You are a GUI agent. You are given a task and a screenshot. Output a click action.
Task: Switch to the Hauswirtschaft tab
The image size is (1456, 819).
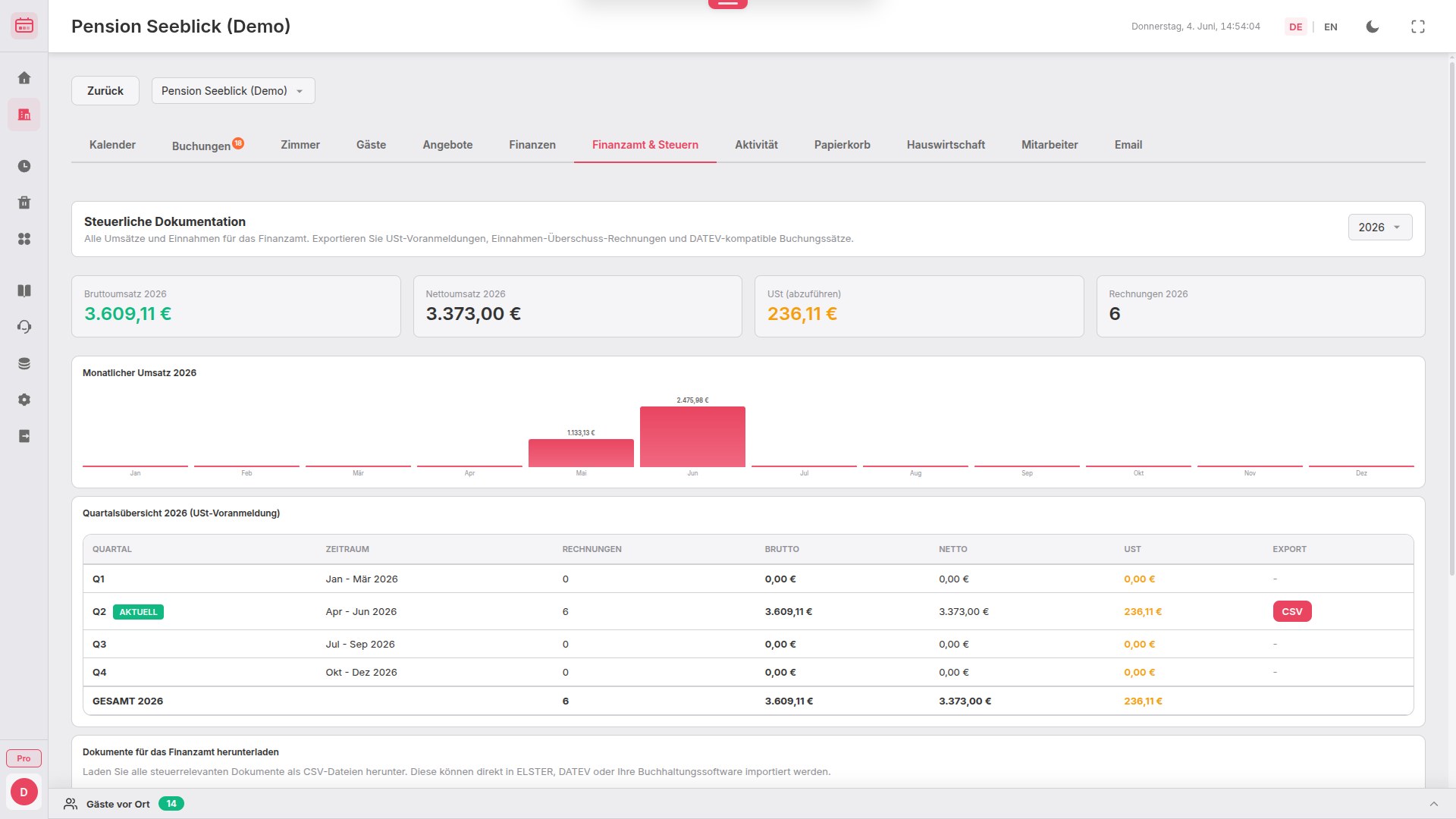click(946, 145)
